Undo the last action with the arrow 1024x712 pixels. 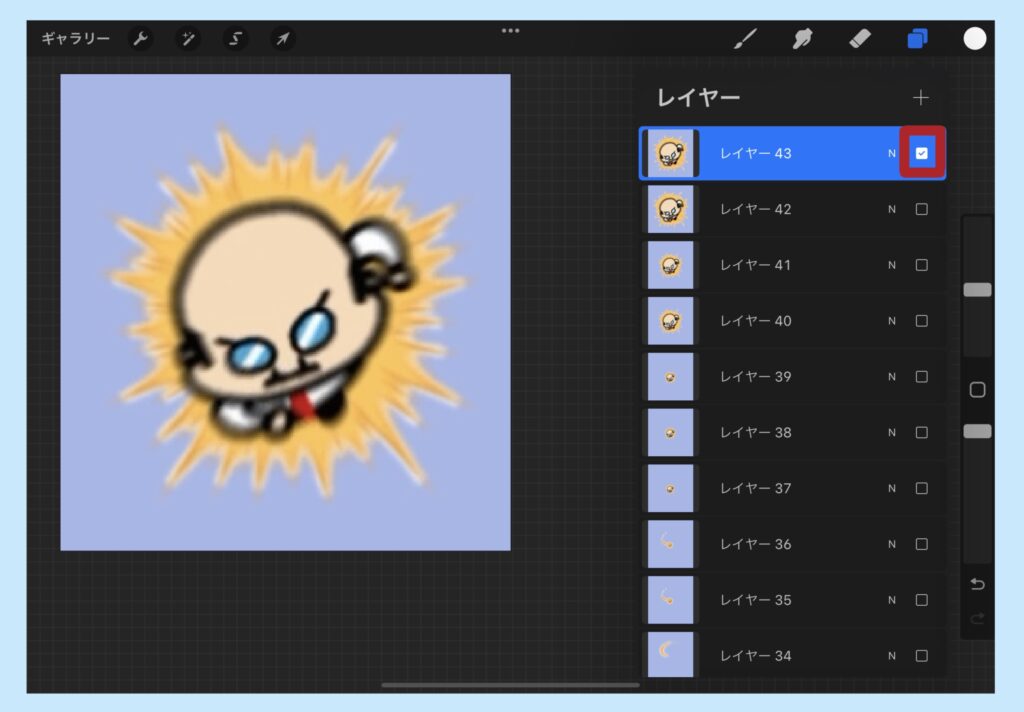[978, 584]
